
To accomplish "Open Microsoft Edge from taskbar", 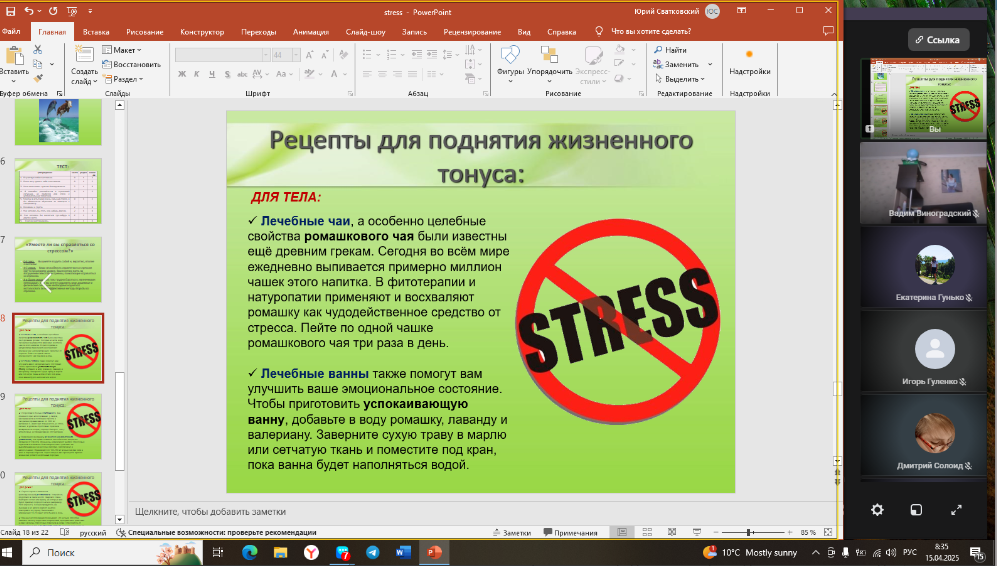I will pos(249,552).
